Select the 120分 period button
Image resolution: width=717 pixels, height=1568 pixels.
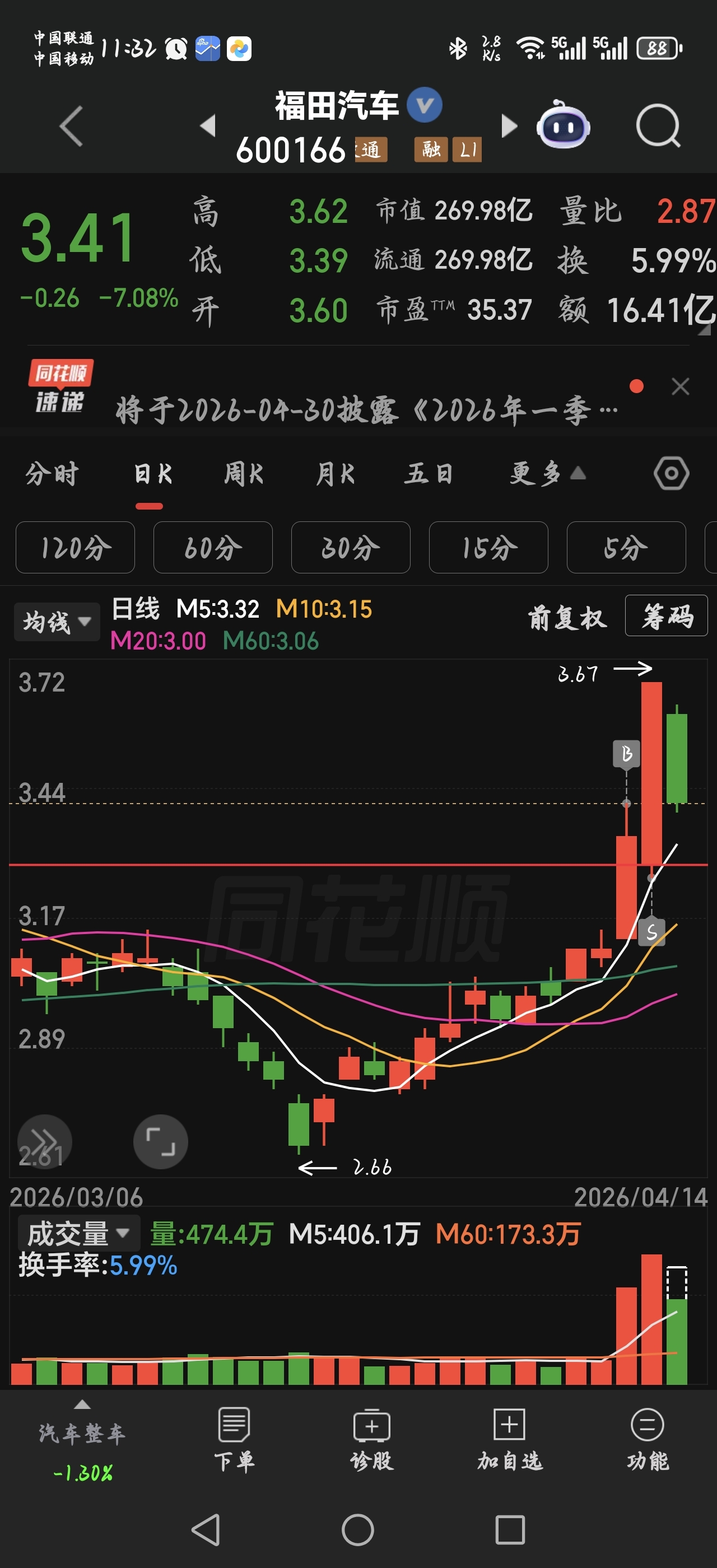[x=76, y=547]
